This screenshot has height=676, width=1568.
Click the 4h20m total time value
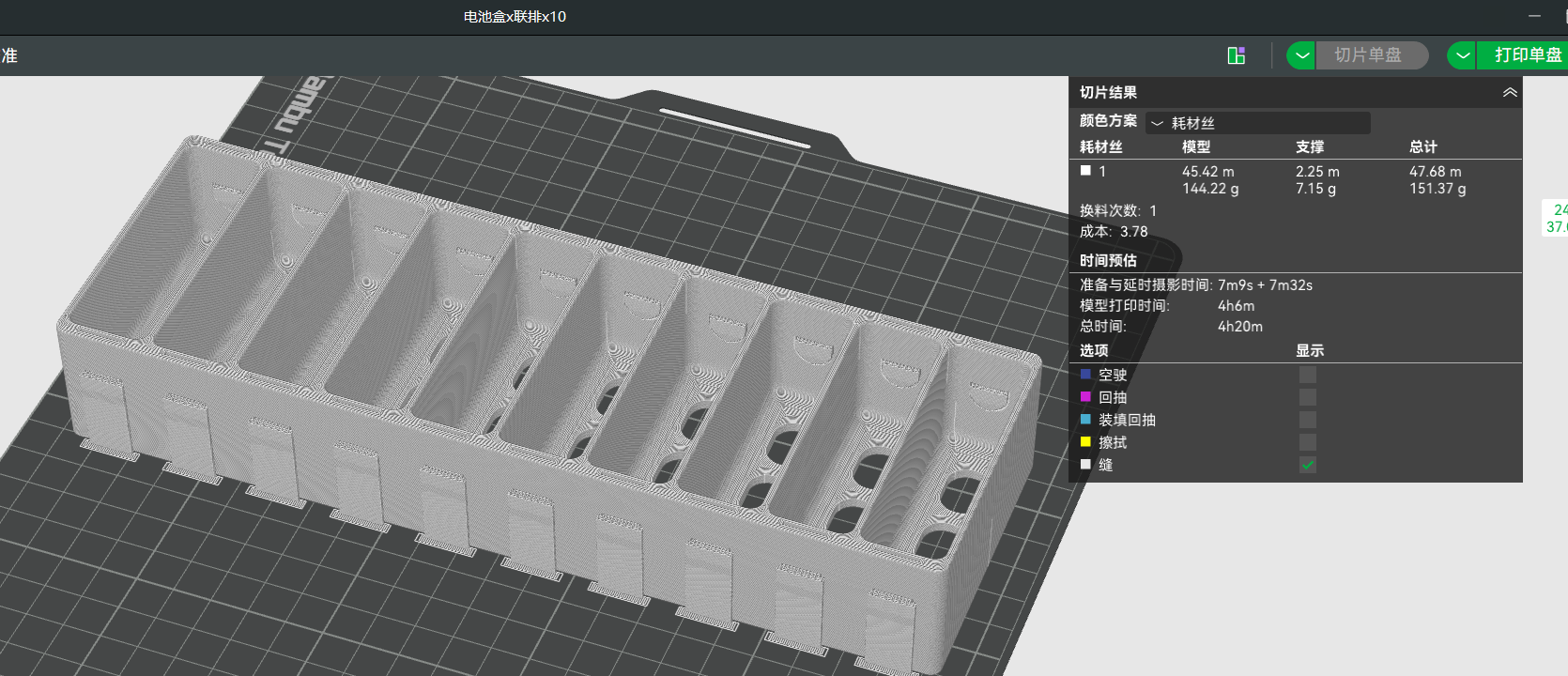click(1240, 327)
